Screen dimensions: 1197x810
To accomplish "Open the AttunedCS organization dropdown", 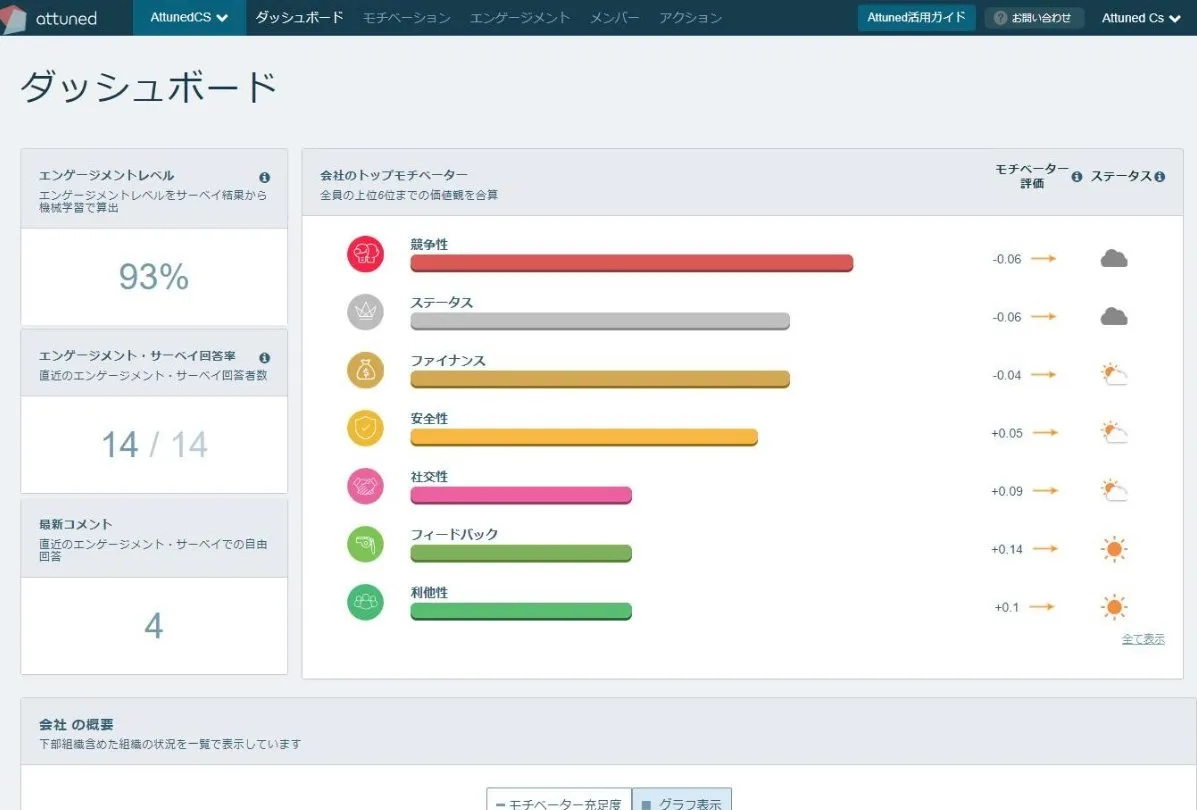I will (x=188, y=17).
